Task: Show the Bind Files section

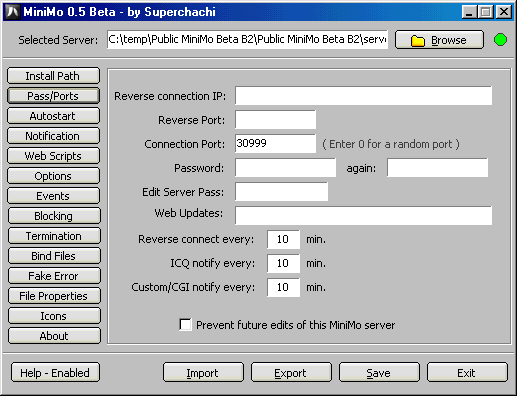Action: pyautogui.click(x=54, y=256)
